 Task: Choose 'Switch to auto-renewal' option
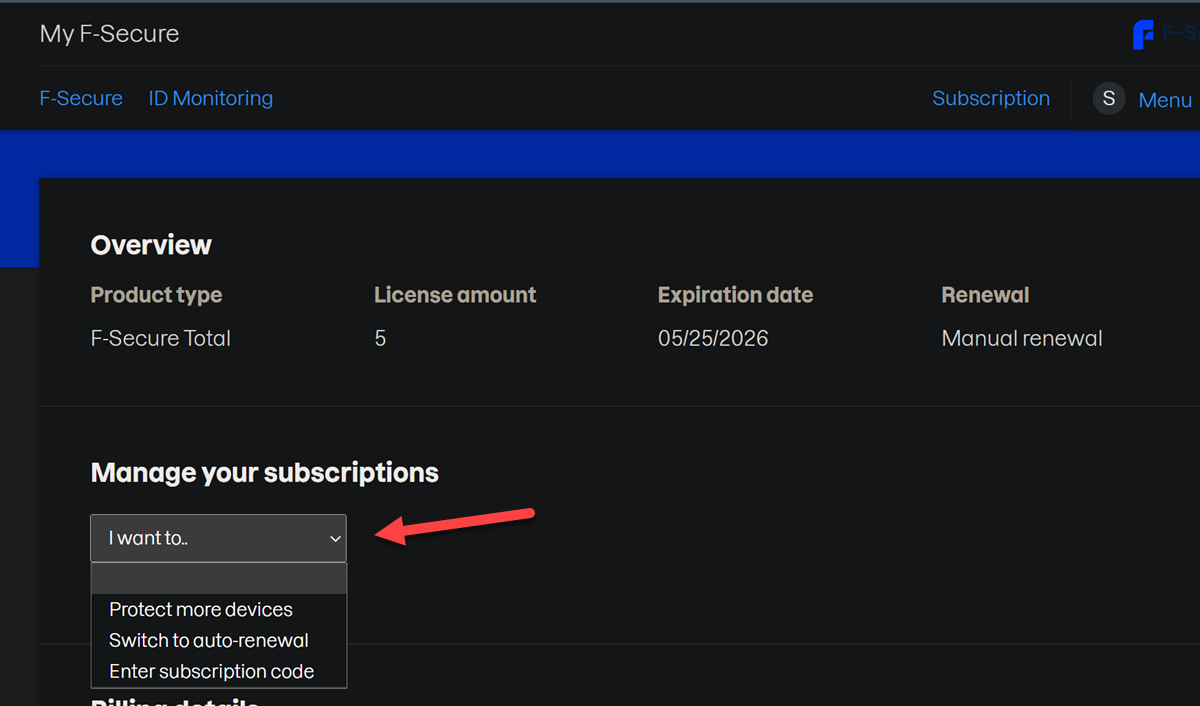(218, 640)
